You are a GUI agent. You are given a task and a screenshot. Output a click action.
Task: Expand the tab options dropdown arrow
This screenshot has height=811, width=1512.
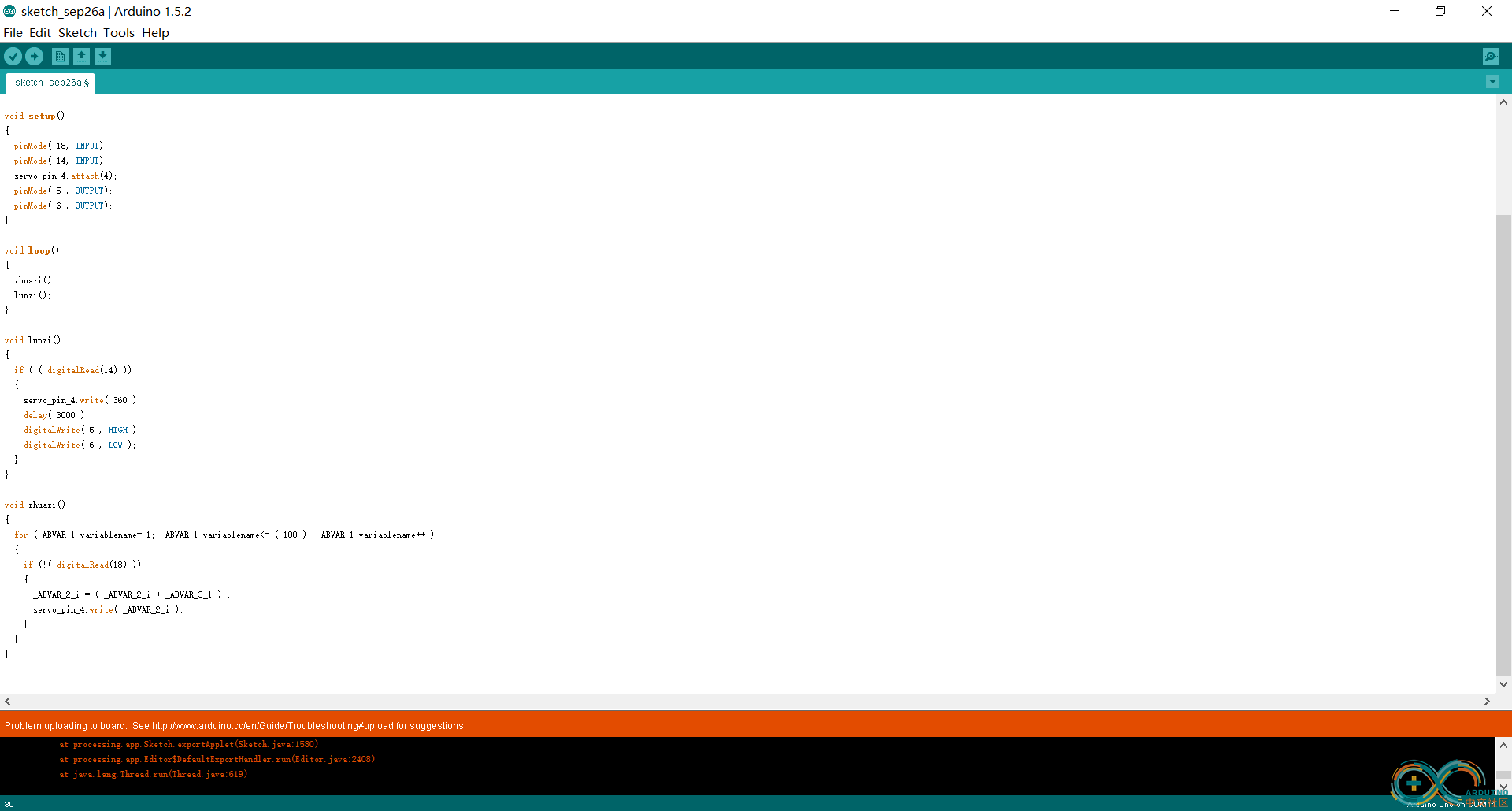pyautogui.click(x=1492, y=82)
